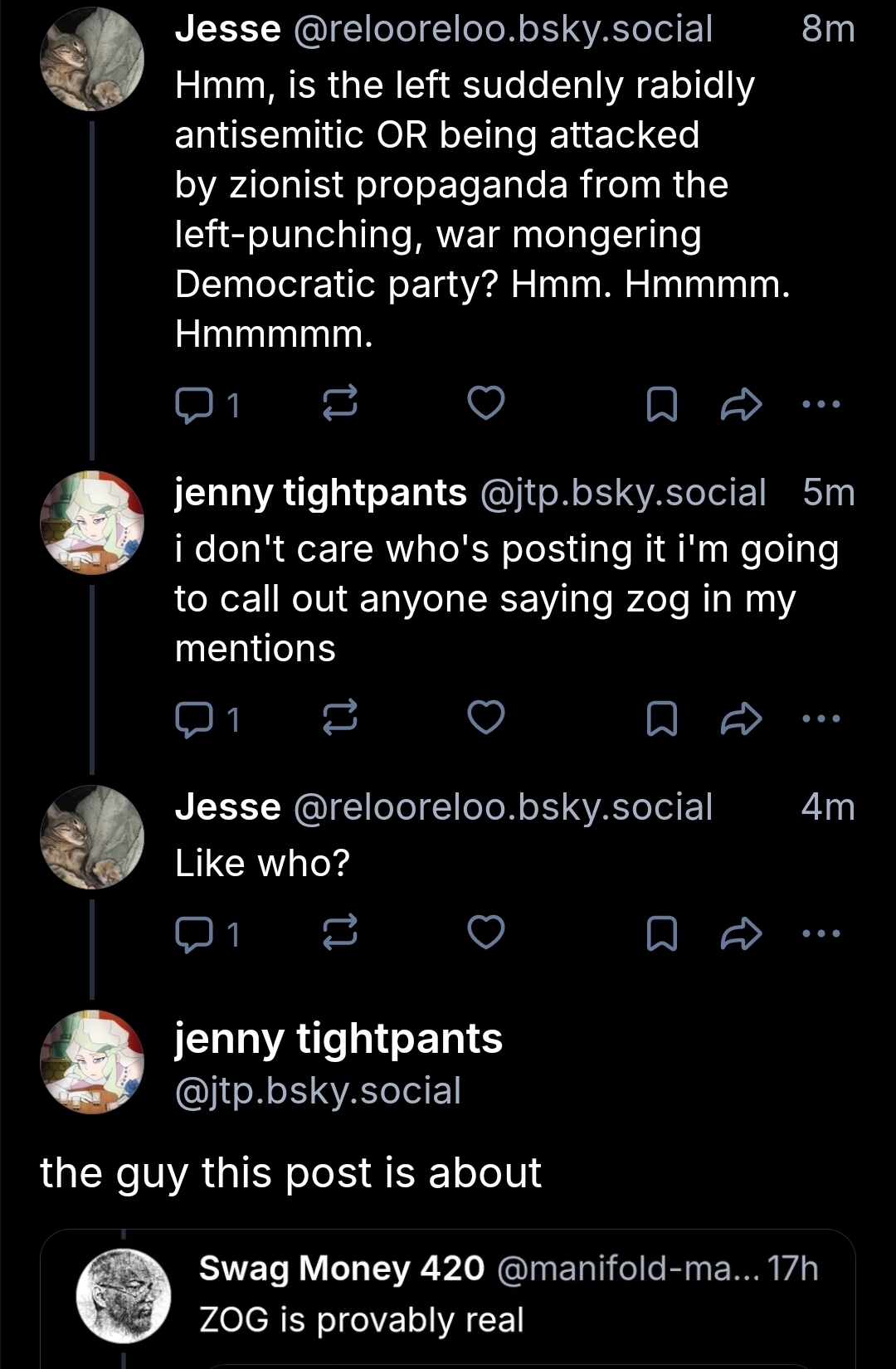
Task: Repost jenny tightpants' post about mentions
Action: (x=340, y=718)
